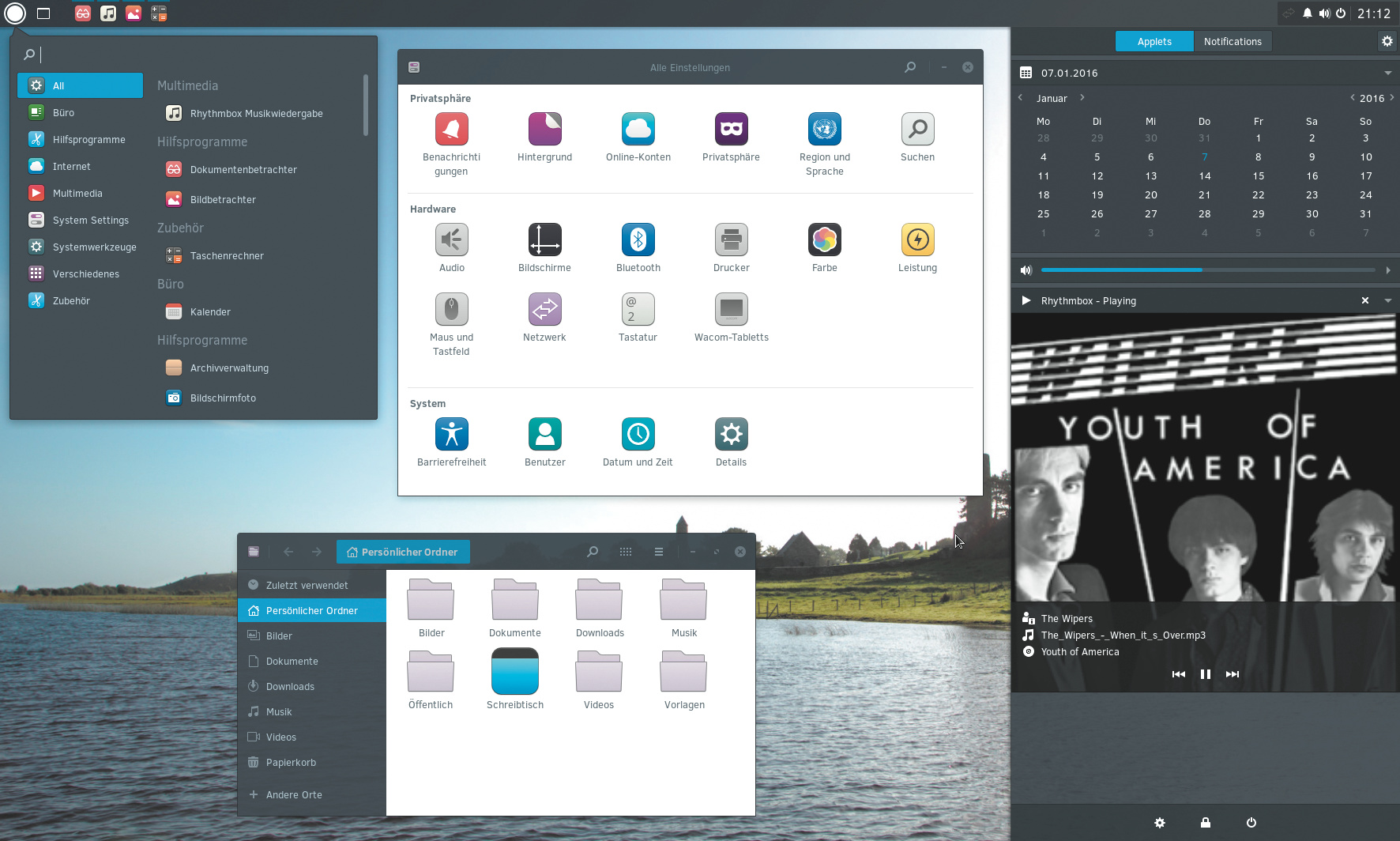
Task: Open Barrierefreiheit accessibility settings
Action: 451,435
